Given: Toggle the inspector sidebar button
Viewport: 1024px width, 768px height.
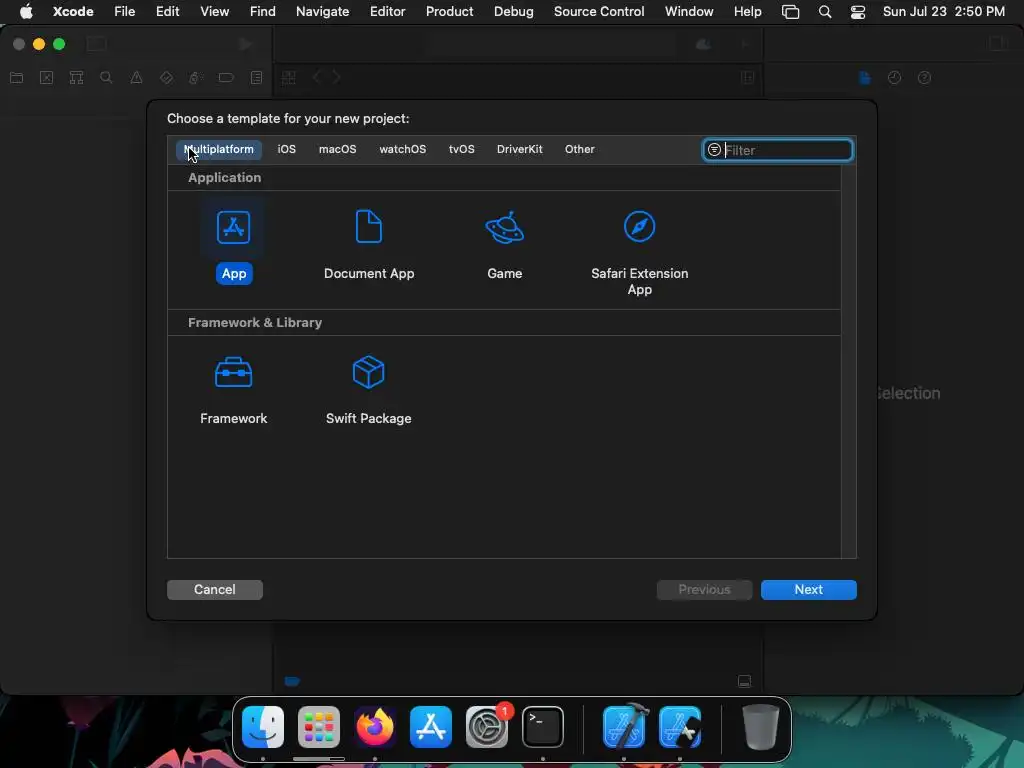Looking at the screenshot, I should [998, 44].
